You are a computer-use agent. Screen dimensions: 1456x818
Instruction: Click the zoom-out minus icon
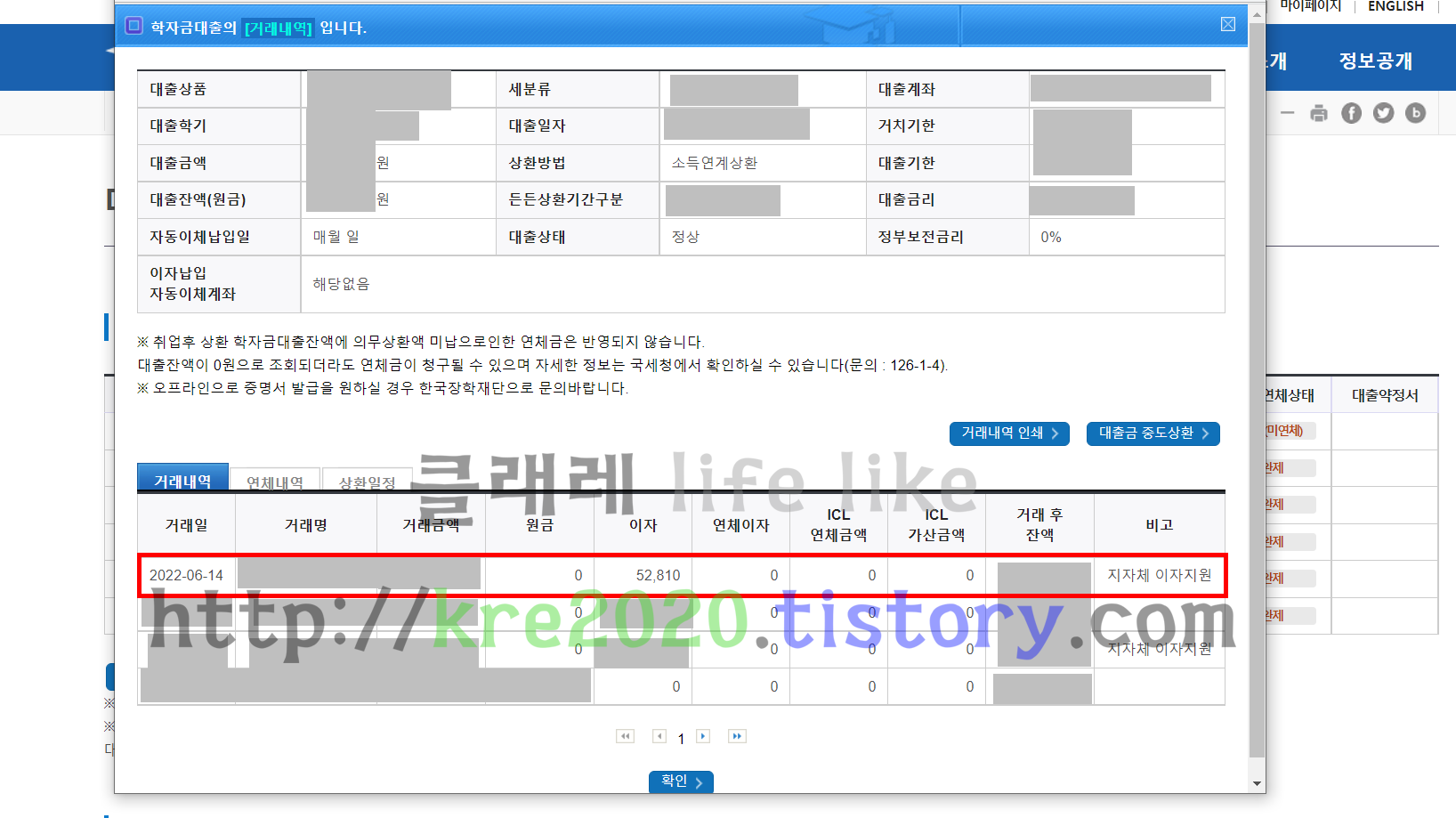coord(1287,113)
